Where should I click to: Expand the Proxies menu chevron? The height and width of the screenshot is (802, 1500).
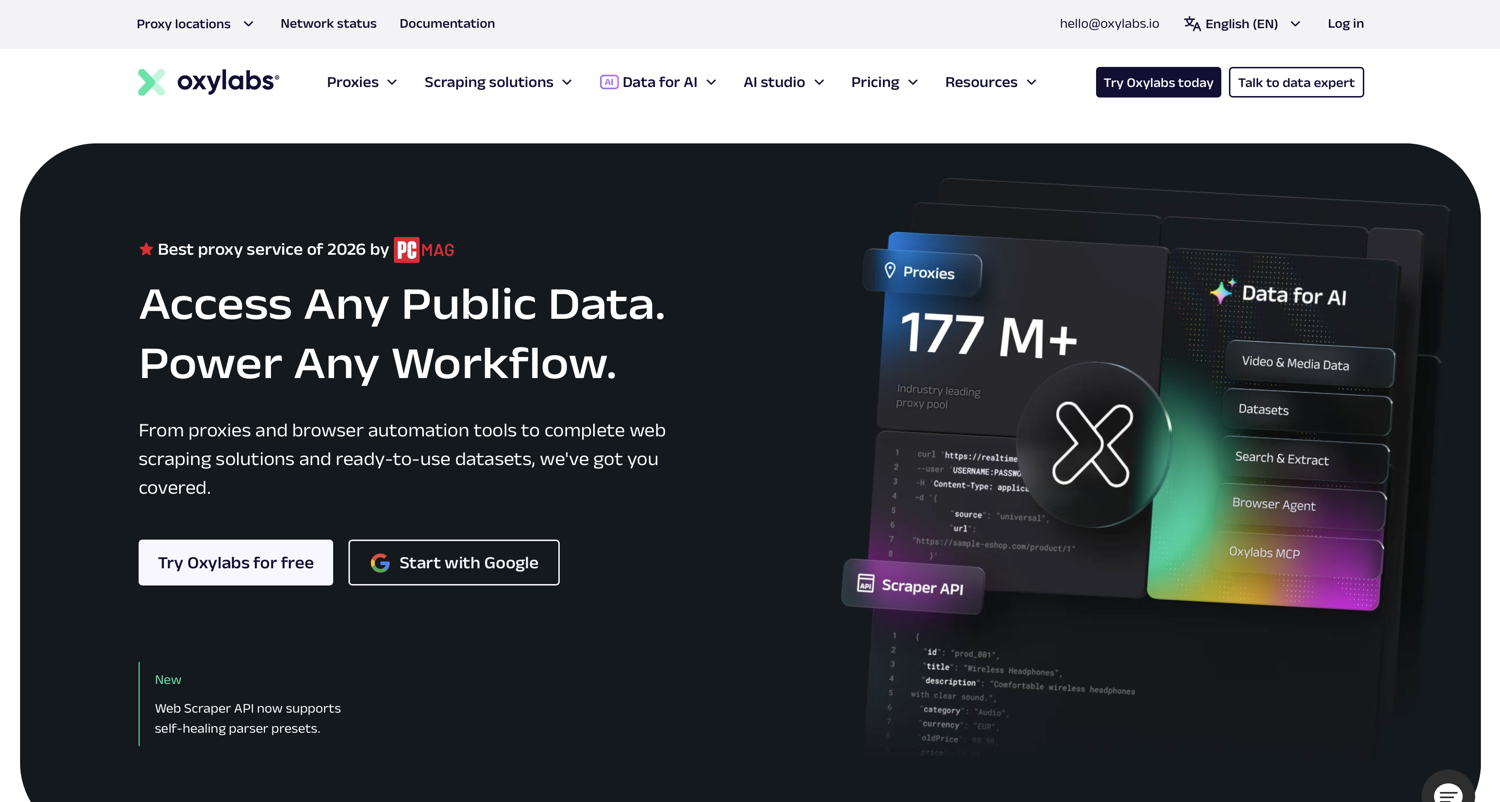(392, 82)
